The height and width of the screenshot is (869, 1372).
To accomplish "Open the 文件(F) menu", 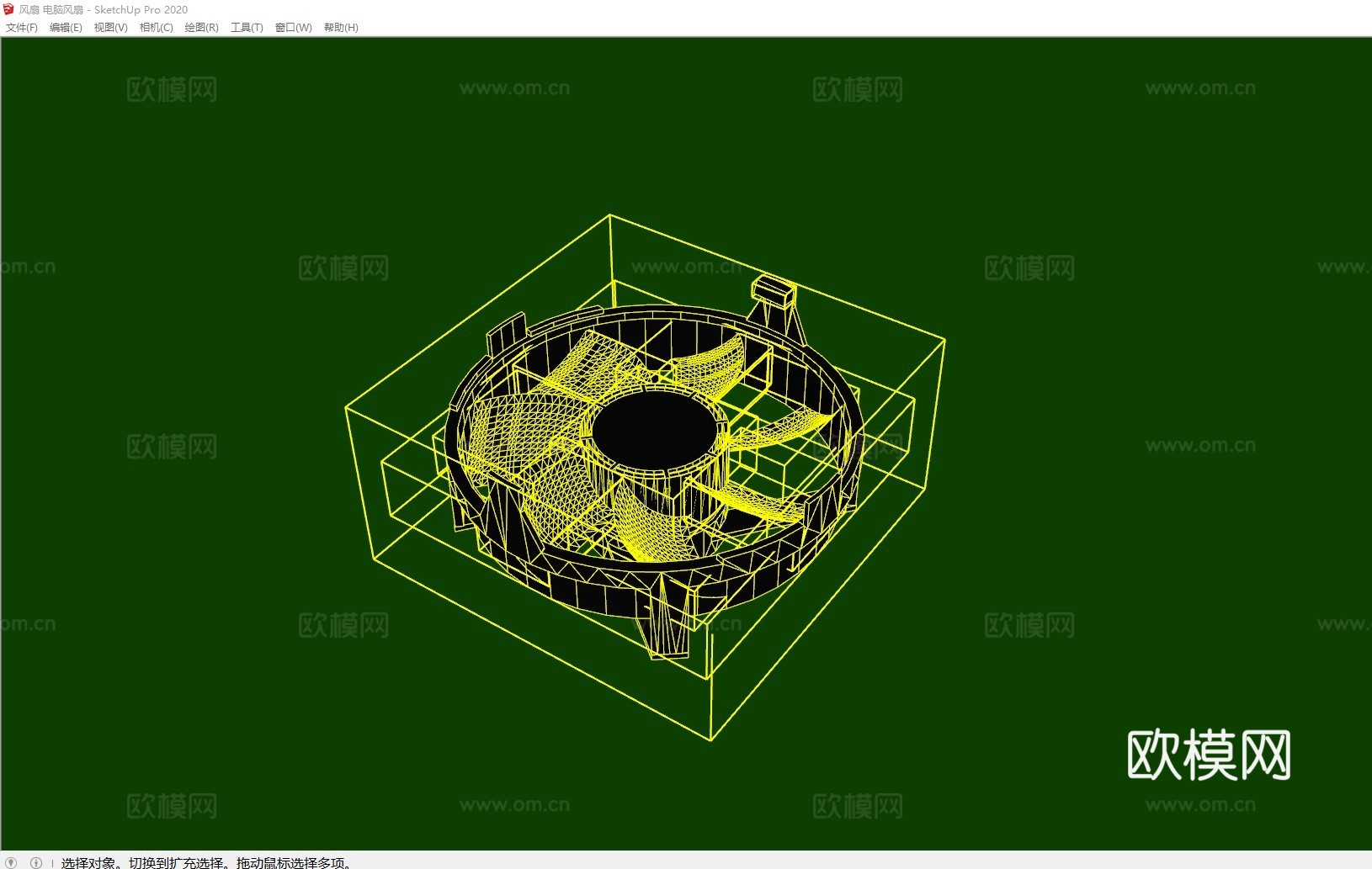I will [x=22, y=27].
